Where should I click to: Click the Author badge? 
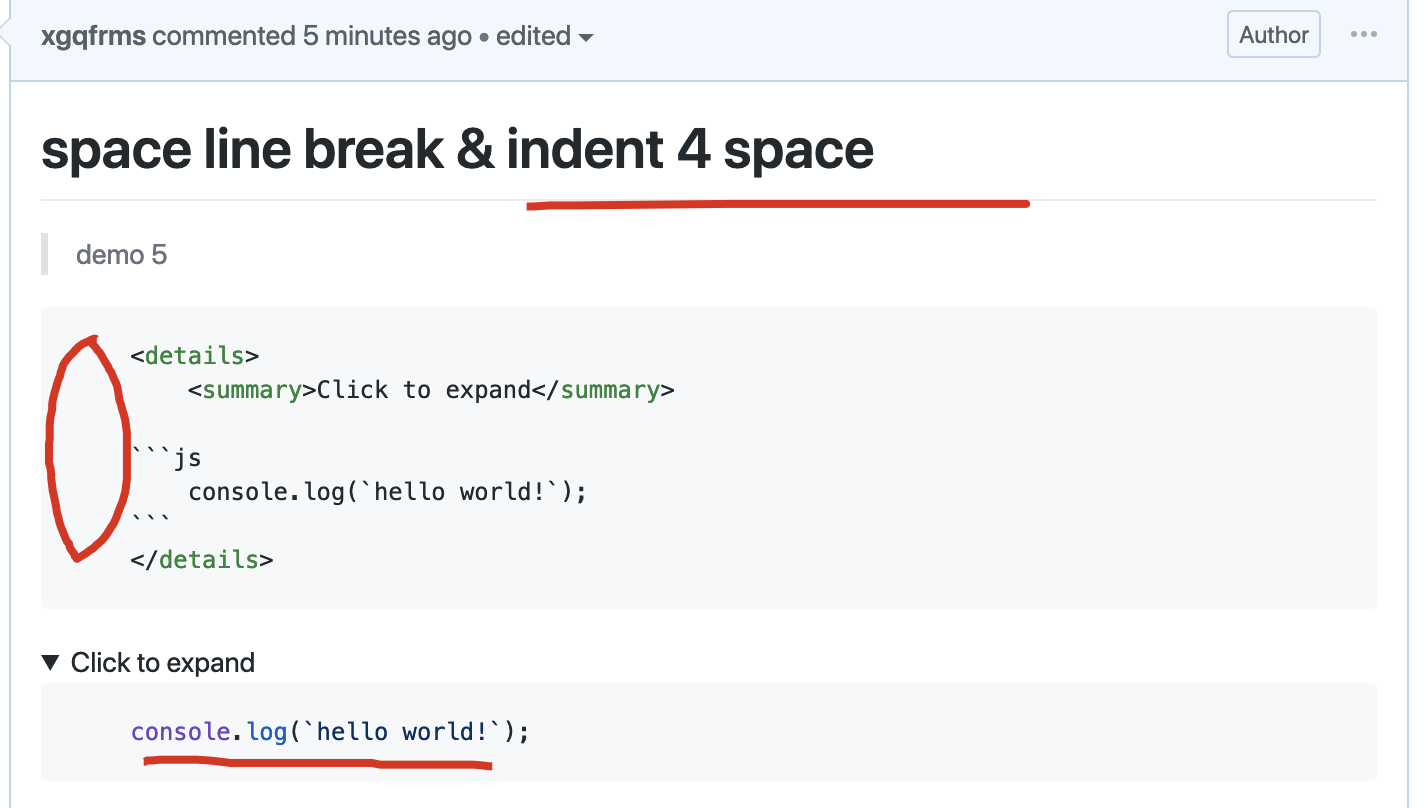[x=1274, y=35]
